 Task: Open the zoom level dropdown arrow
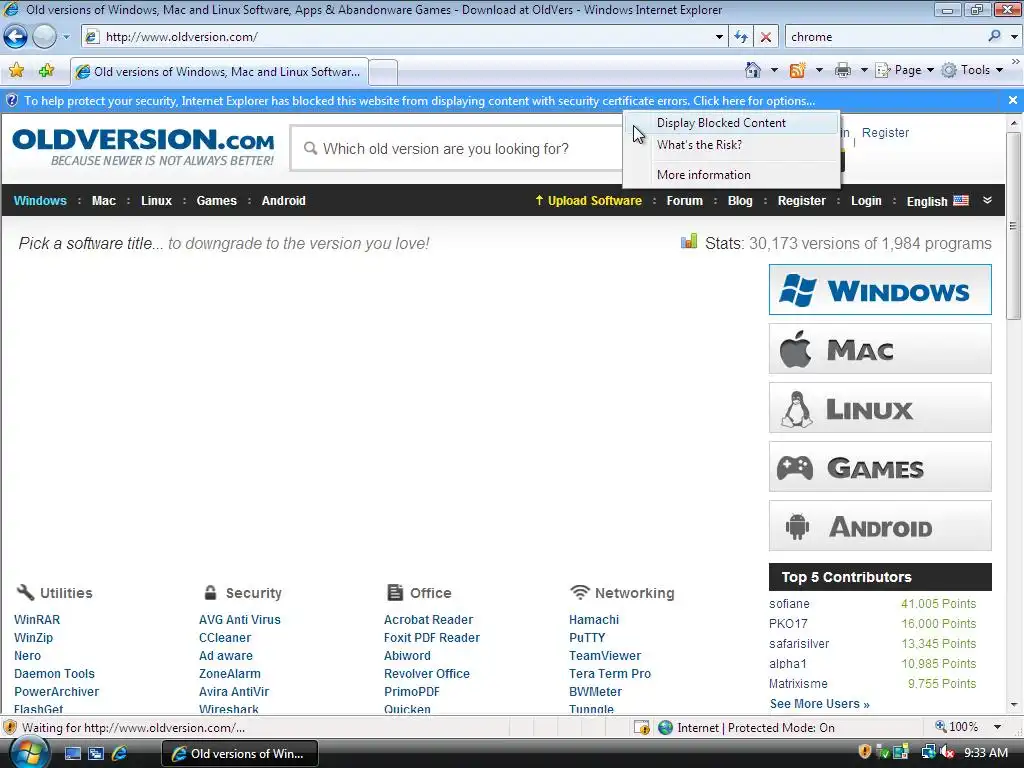click(x=997, y=727)
